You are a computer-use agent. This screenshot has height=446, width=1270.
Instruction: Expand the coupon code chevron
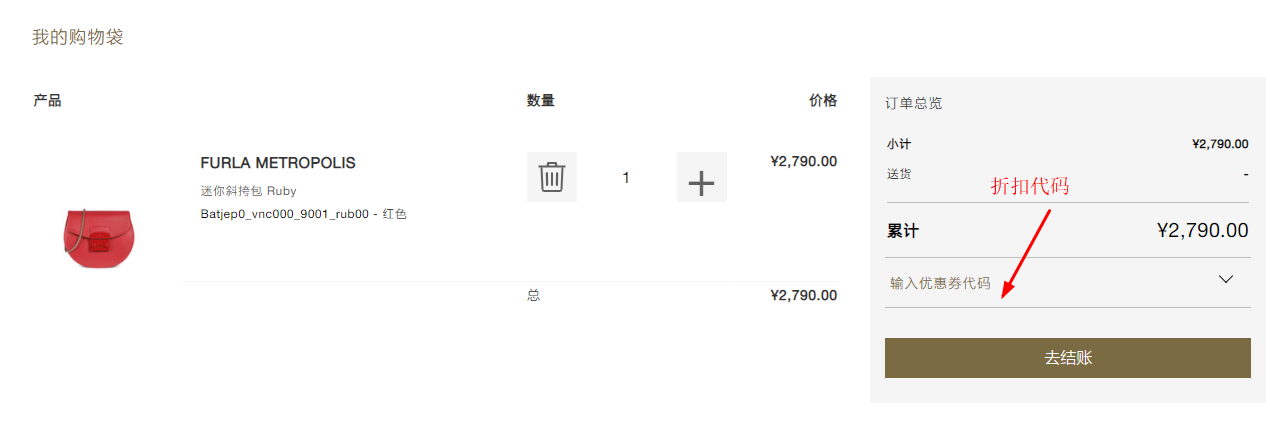tap(1226, 279)
